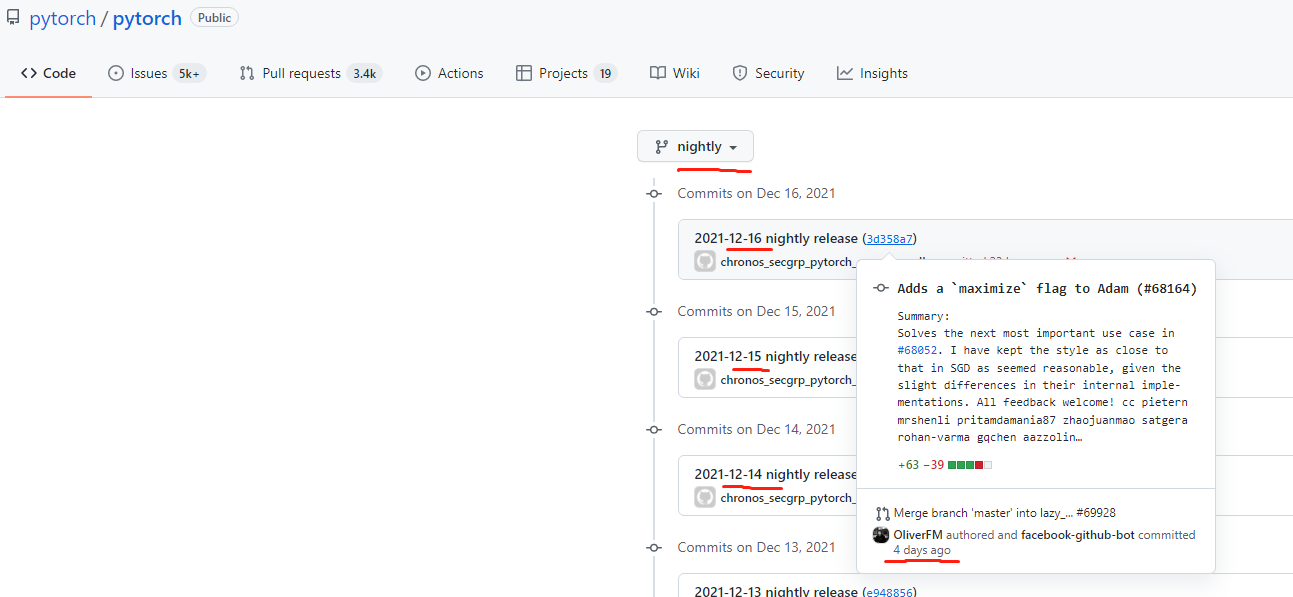Click Commits on Dec 14, 2021 heading
Image resolution: width=1293 pixels, height=597 pixels.
pos(756,429)
